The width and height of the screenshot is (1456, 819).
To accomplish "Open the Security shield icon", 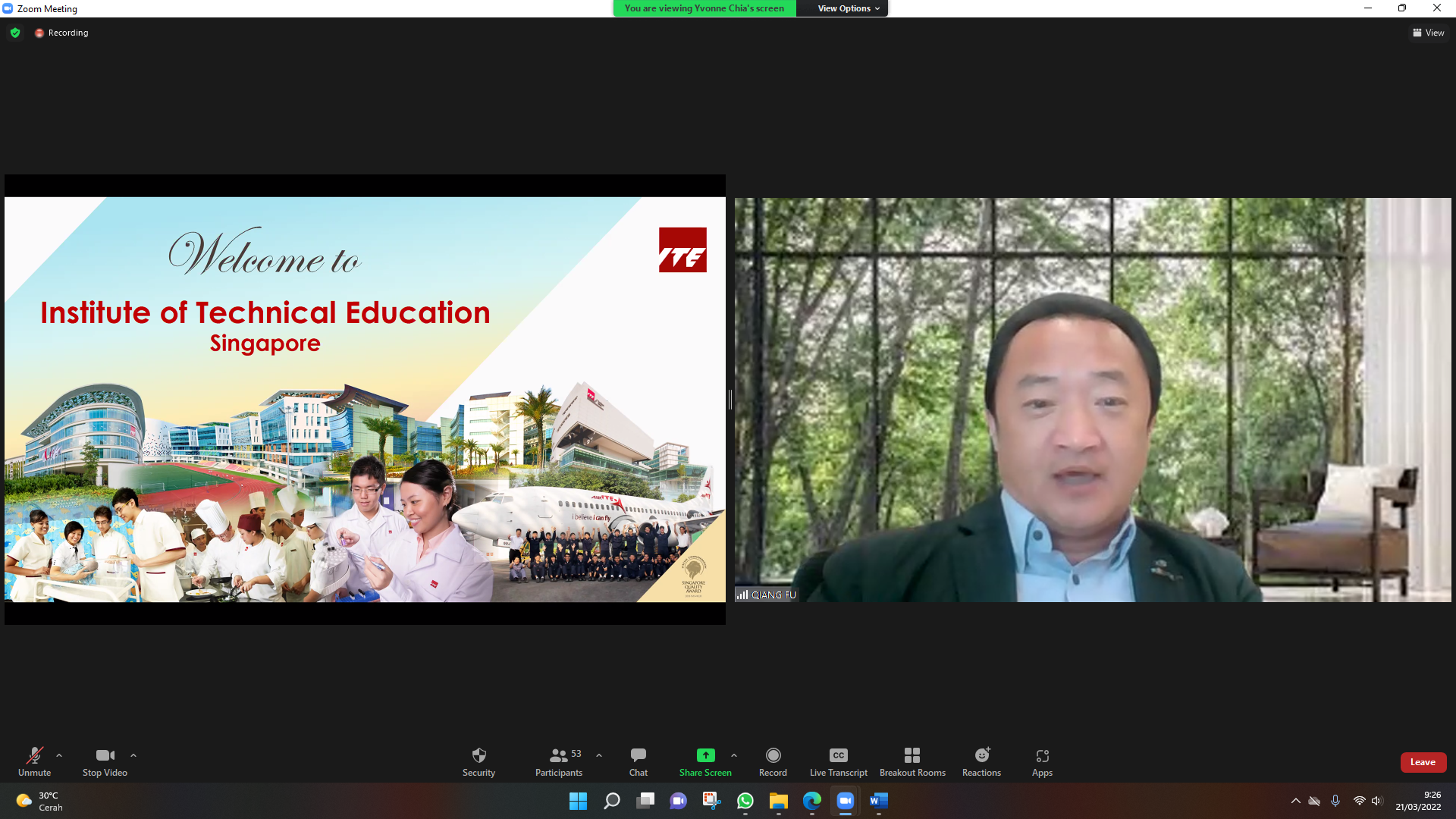I will 479,755.
